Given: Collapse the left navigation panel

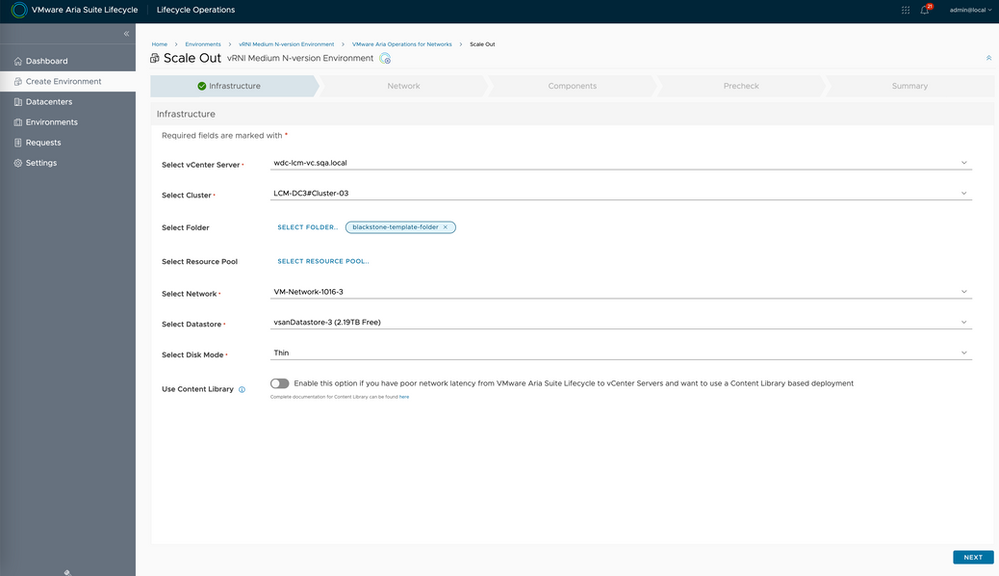Looking at the screenshot, I should point(125,32).
